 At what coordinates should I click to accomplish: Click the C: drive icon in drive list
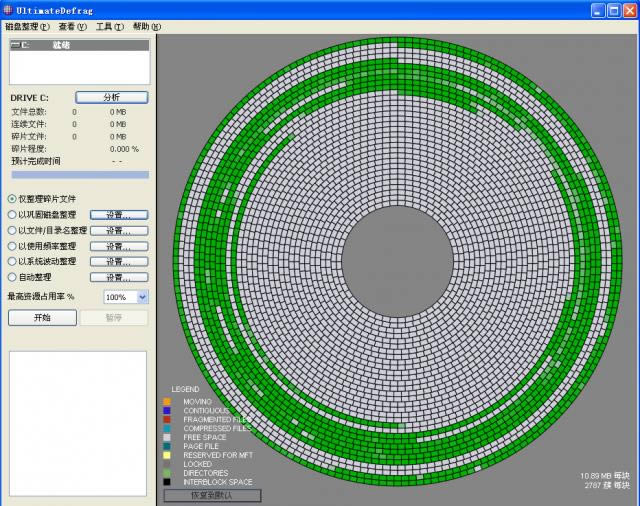[x=16, y=45]
